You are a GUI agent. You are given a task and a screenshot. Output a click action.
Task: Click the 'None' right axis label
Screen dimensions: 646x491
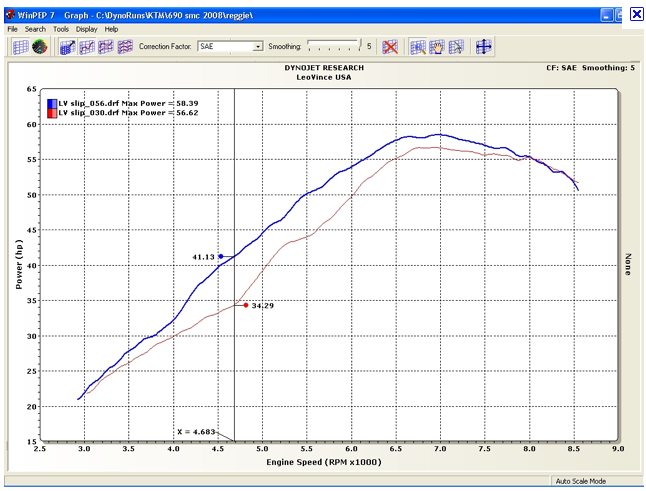click(628, 264)
